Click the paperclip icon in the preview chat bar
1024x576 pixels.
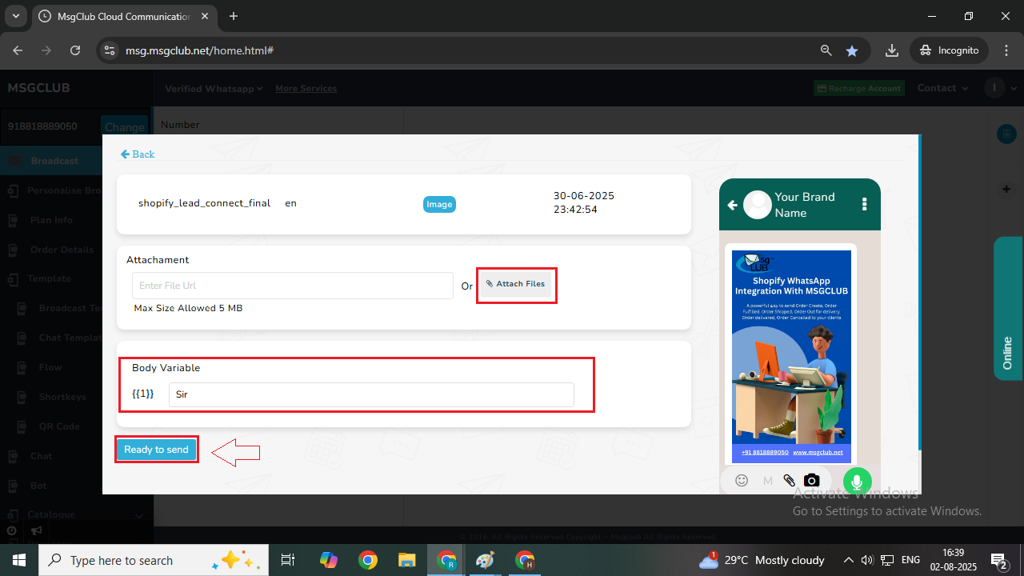[789, 481]
